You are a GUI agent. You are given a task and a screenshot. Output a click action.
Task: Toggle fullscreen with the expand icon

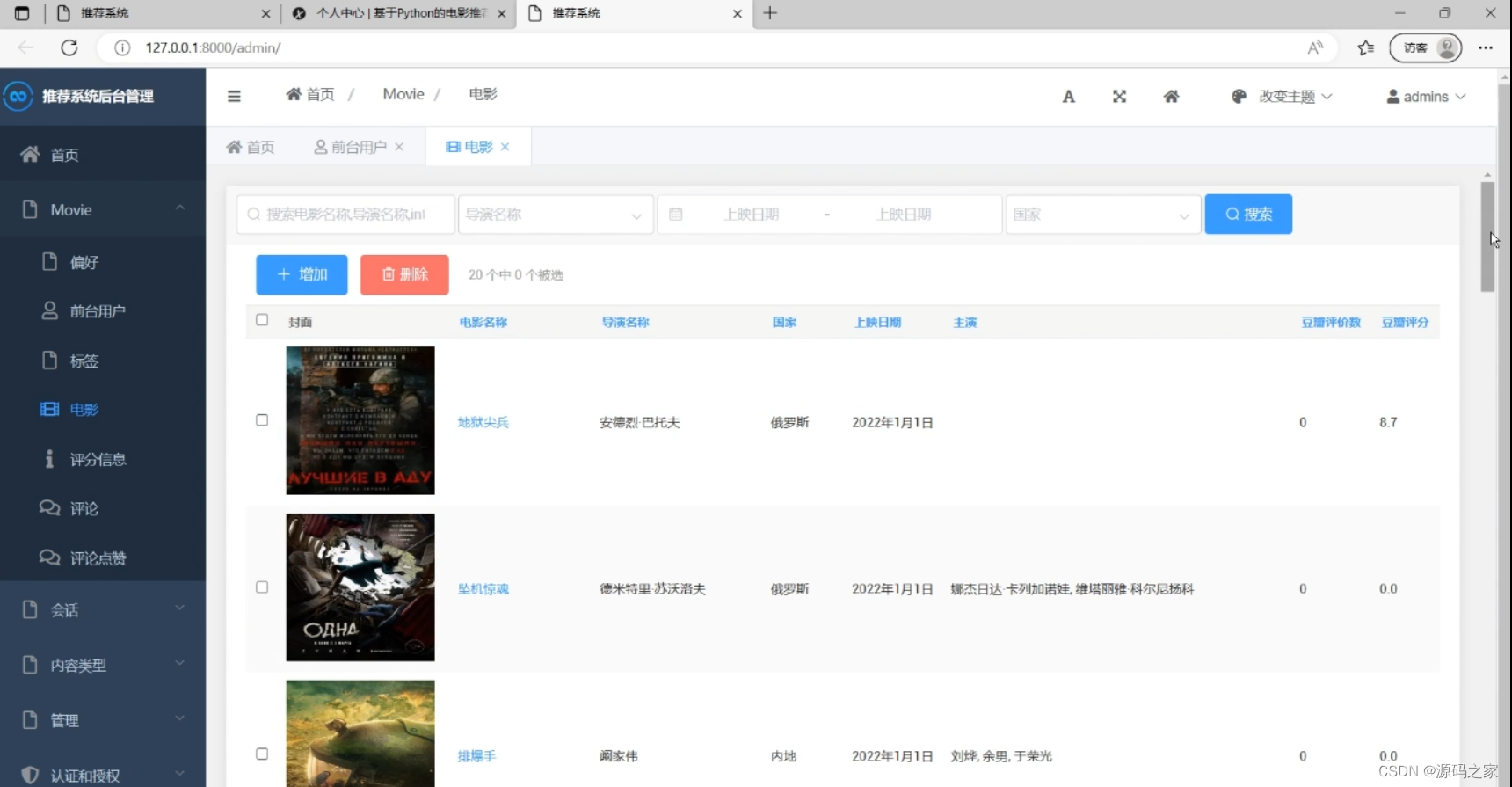[x=1119, y=97]
